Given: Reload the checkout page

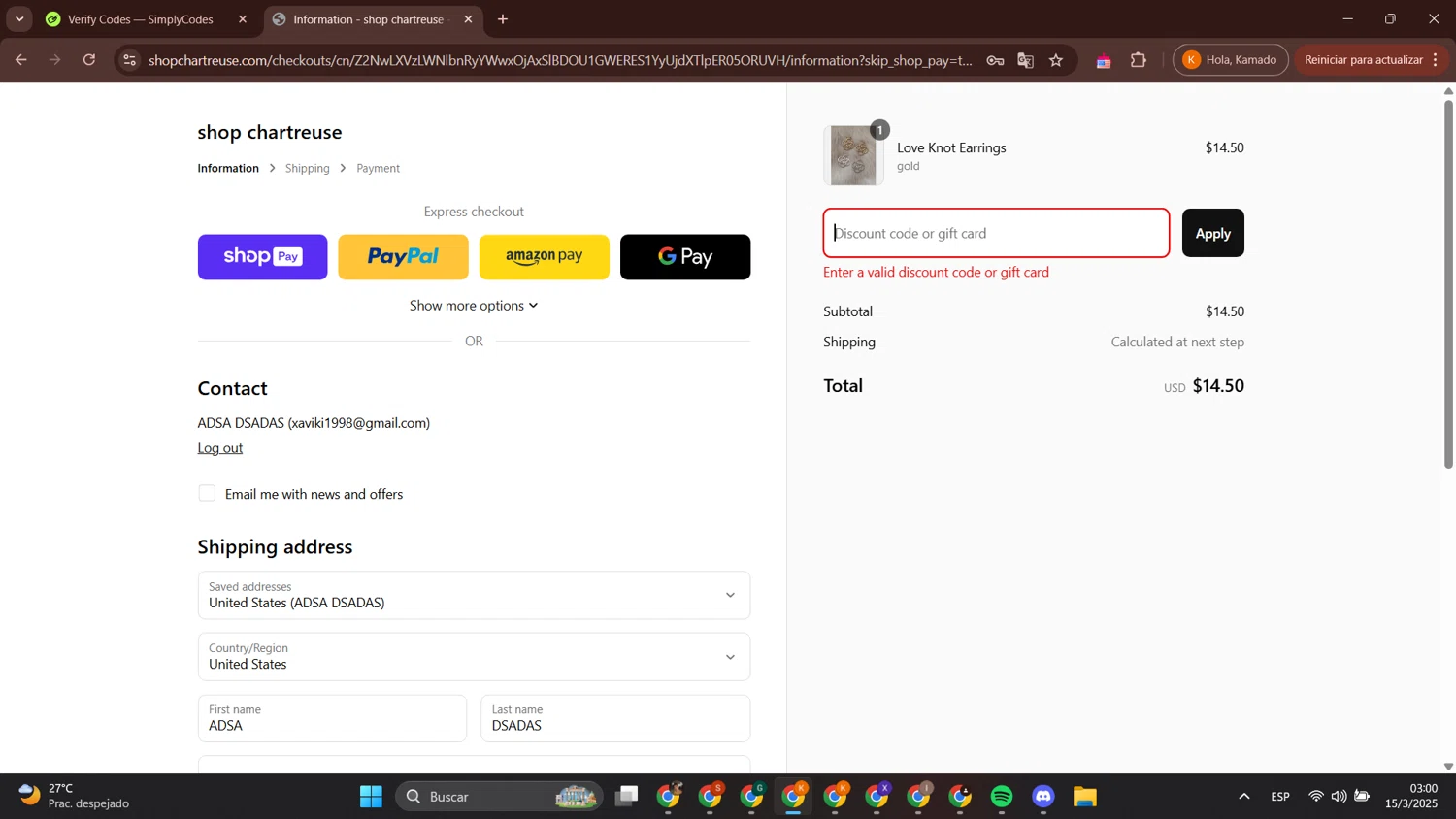Looking at the screenshot, I should point(89,60).
